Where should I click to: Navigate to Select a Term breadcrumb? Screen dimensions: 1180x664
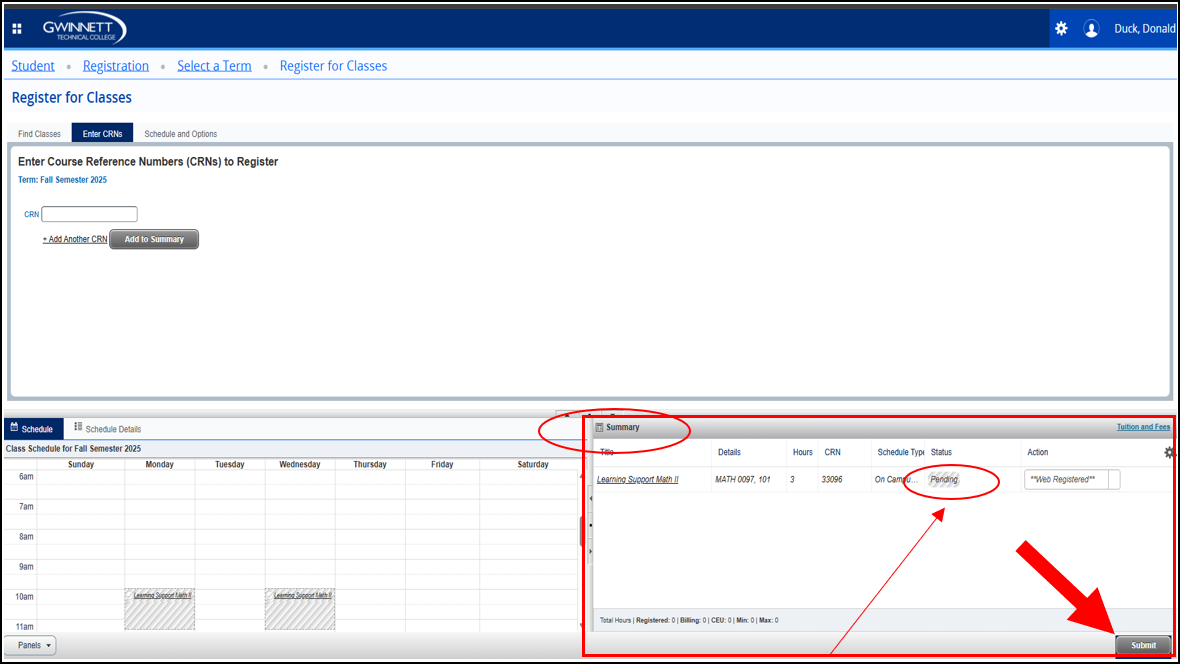(x=214, y=66)
